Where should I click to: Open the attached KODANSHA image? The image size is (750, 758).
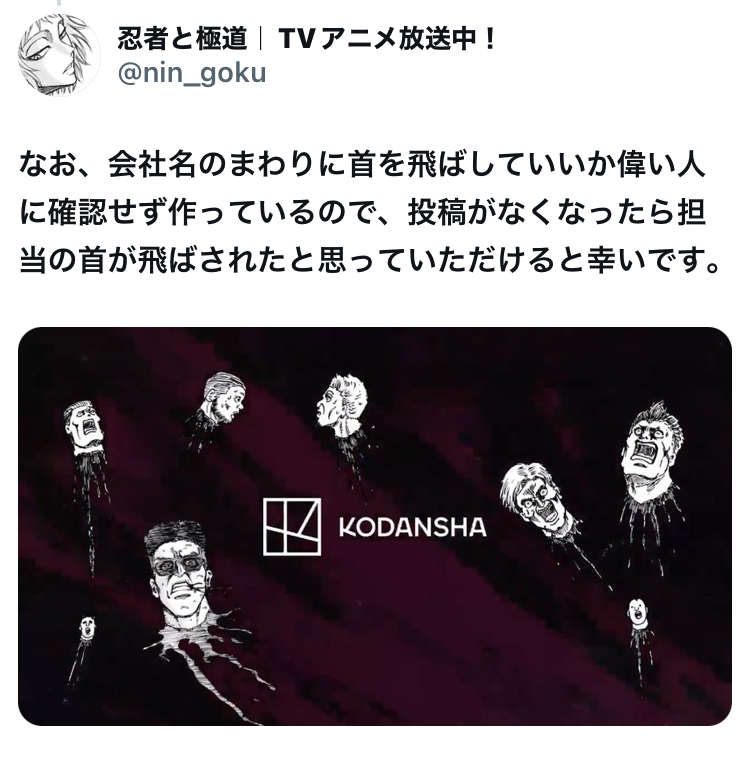coord(375,526)
